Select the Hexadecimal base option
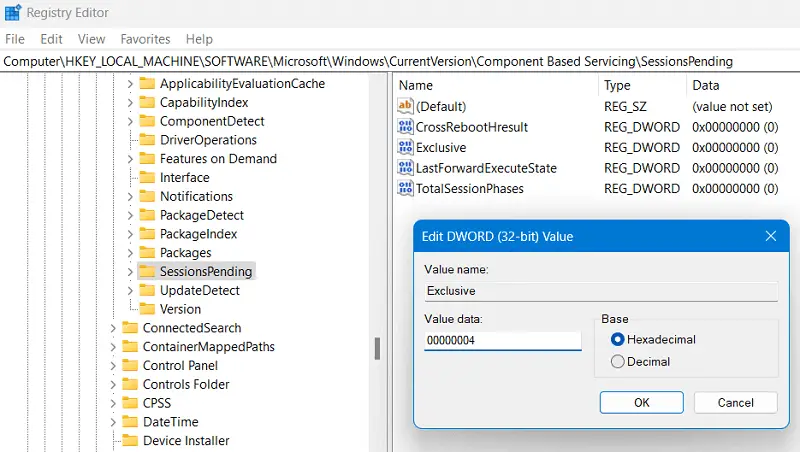 pos(617,340)
